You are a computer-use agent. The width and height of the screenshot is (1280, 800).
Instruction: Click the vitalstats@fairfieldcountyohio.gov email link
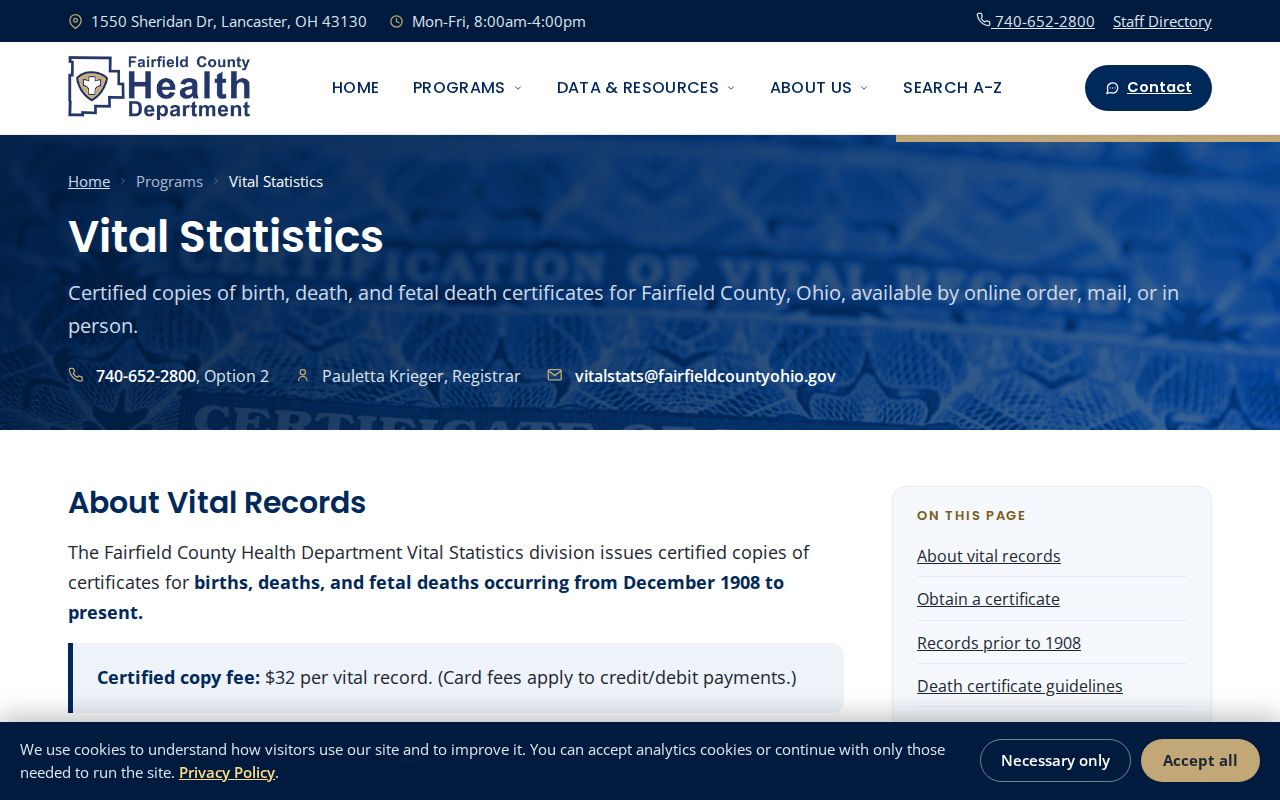[705, 376]
